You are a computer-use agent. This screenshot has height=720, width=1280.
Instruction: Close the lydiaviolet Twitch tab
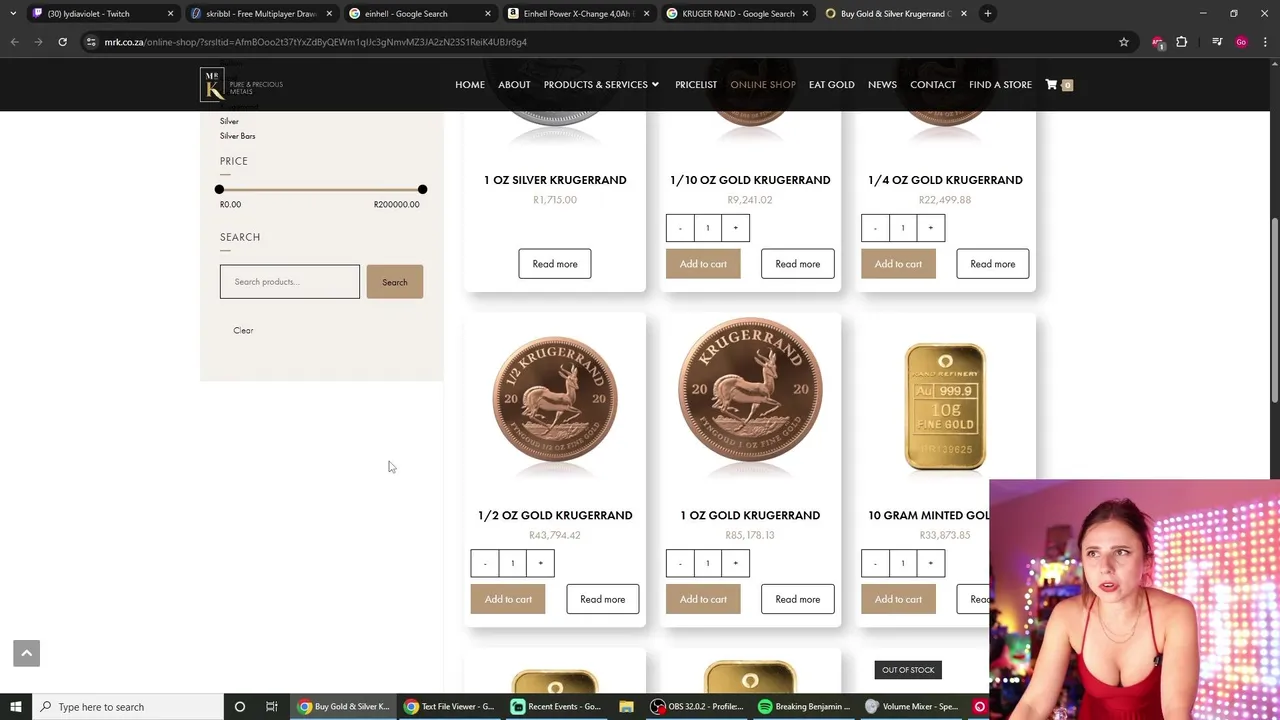[170, 14]
